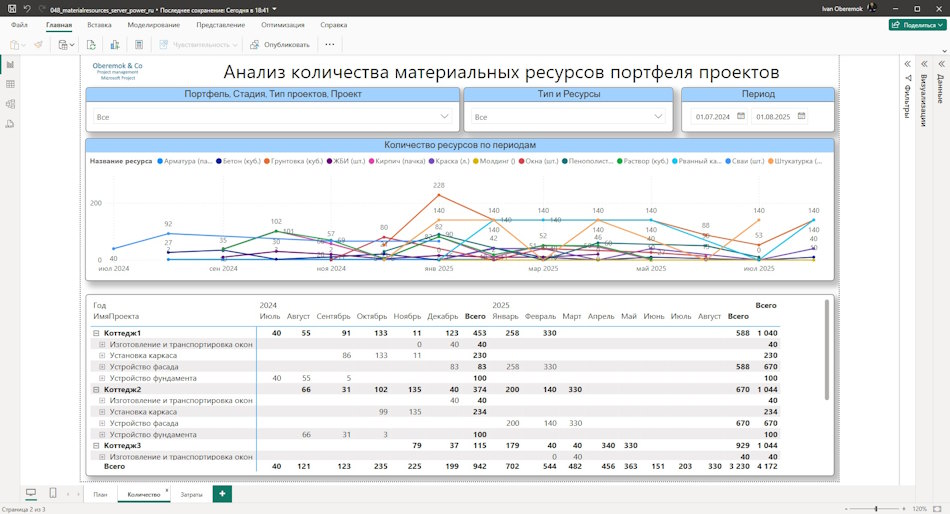Screen dimensions: 950x514
Task: Click the Ivan Oberemok account avatar
Action: [872, 8]
